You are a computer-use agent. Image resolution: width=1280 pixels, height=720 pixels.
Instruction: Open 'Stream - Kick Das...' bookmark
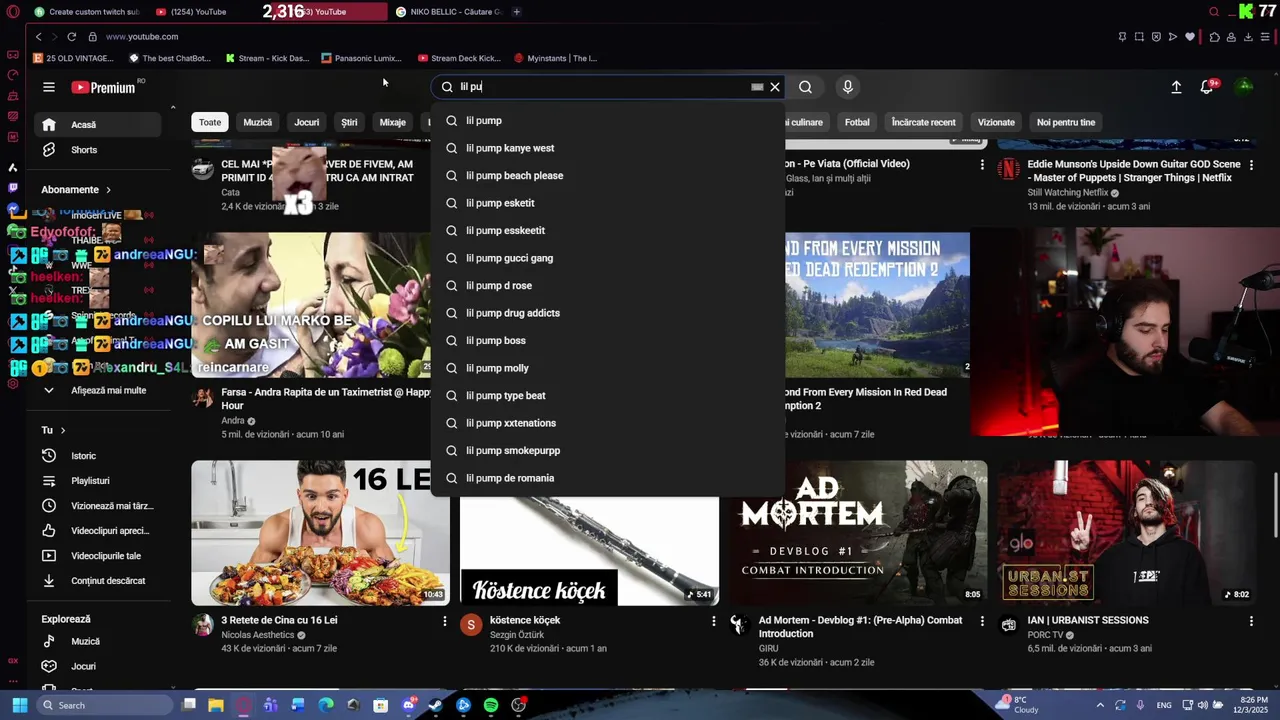(267, 58)
